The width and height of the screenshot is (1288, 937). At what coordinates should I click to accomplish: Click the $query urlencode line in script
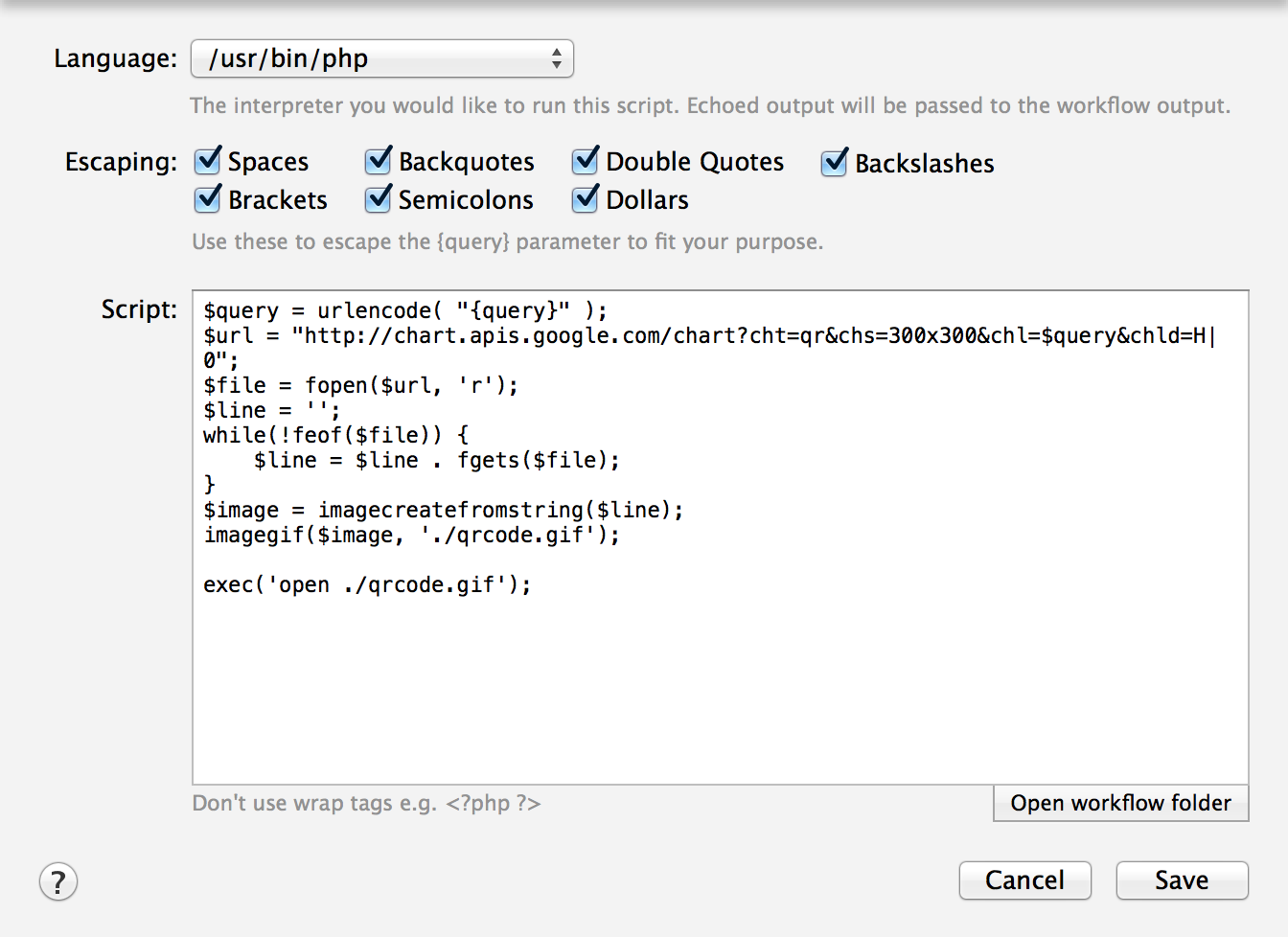[x=404, y=310]
